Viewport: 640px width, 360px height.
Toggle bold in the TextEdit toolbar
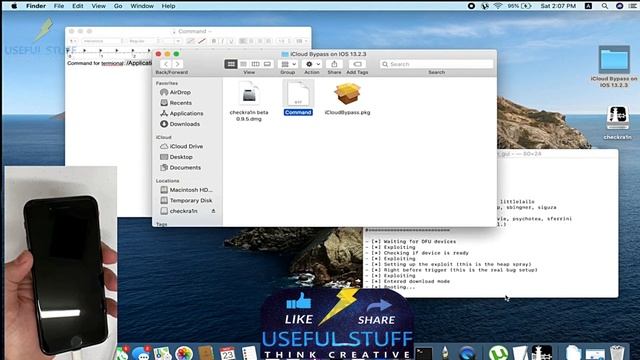point(213,41)
